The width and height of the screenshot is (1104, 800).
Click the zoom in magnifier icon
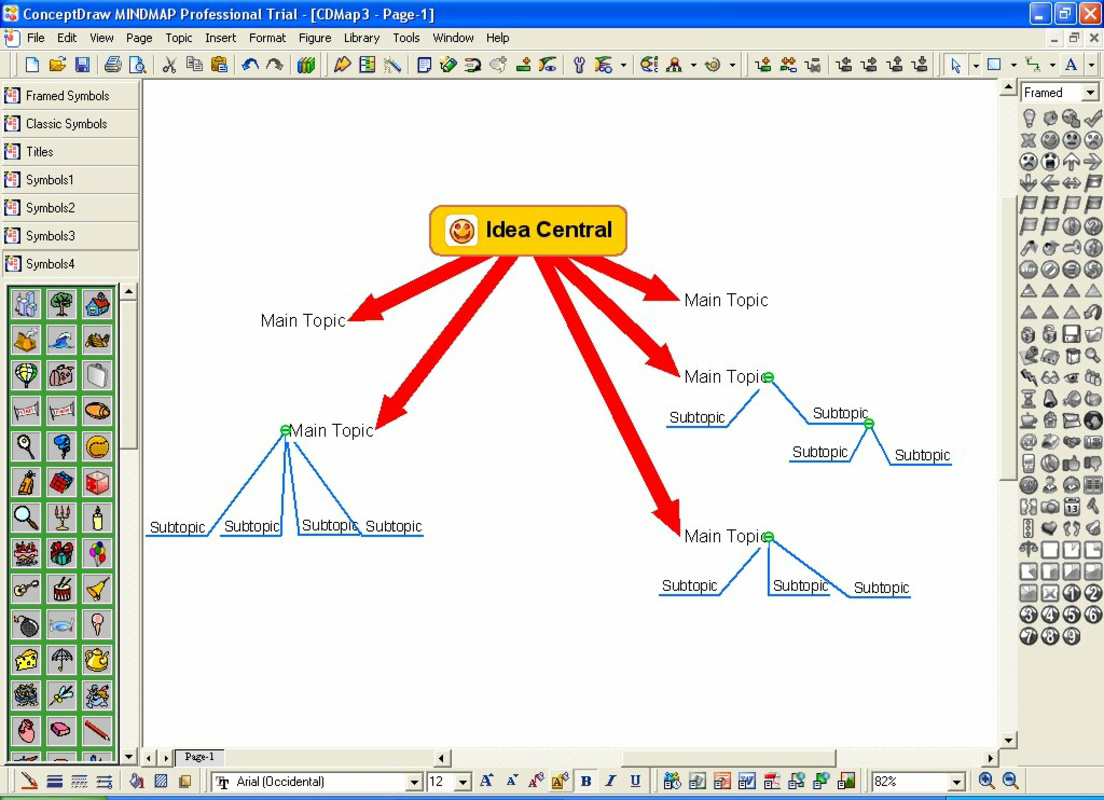point(988,781)
